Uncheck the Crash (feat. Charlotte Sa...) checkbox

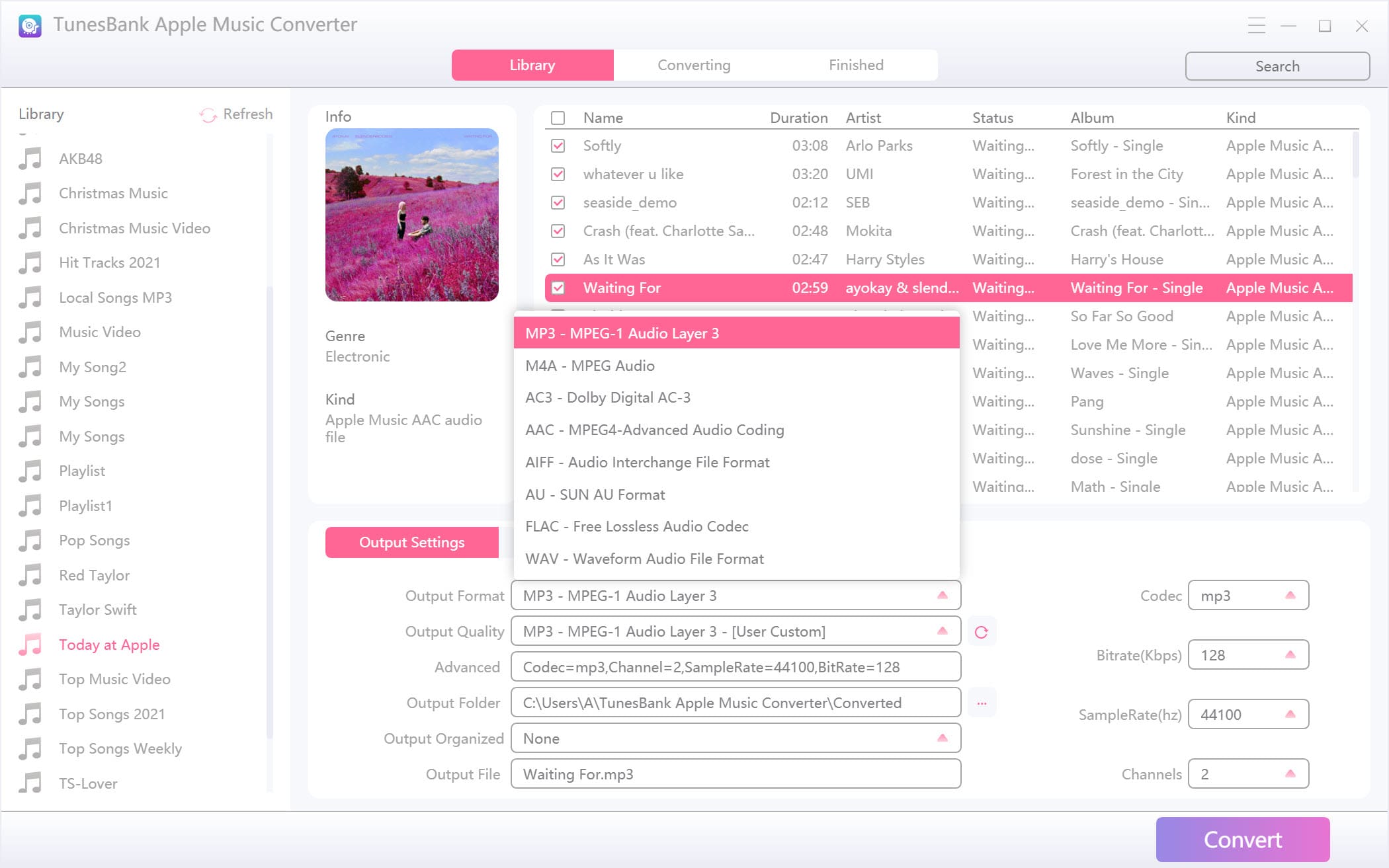tap(558, 231)
